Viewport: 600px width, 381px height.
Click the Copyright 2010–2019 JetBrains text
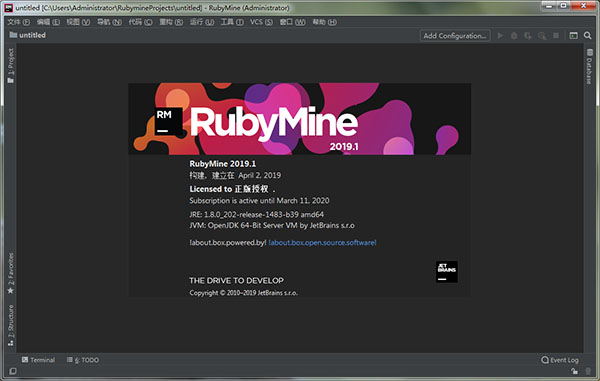[243, 293]
